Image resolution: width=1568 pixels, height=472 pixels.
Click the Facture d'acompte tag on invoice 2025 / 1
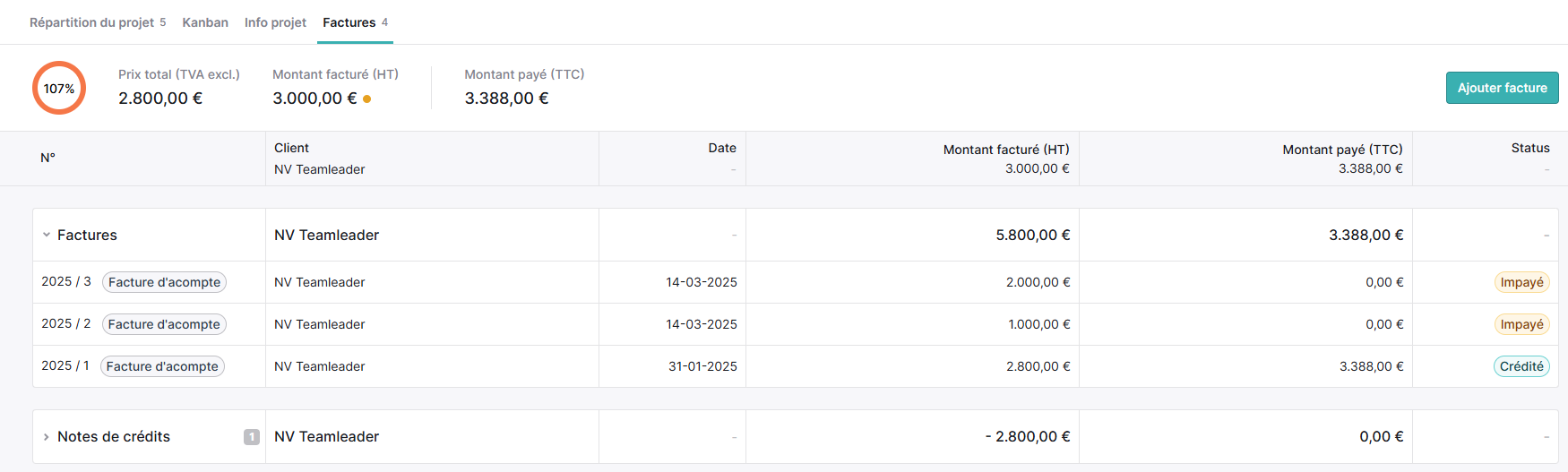pyautogui.click(x=162, y=366)
